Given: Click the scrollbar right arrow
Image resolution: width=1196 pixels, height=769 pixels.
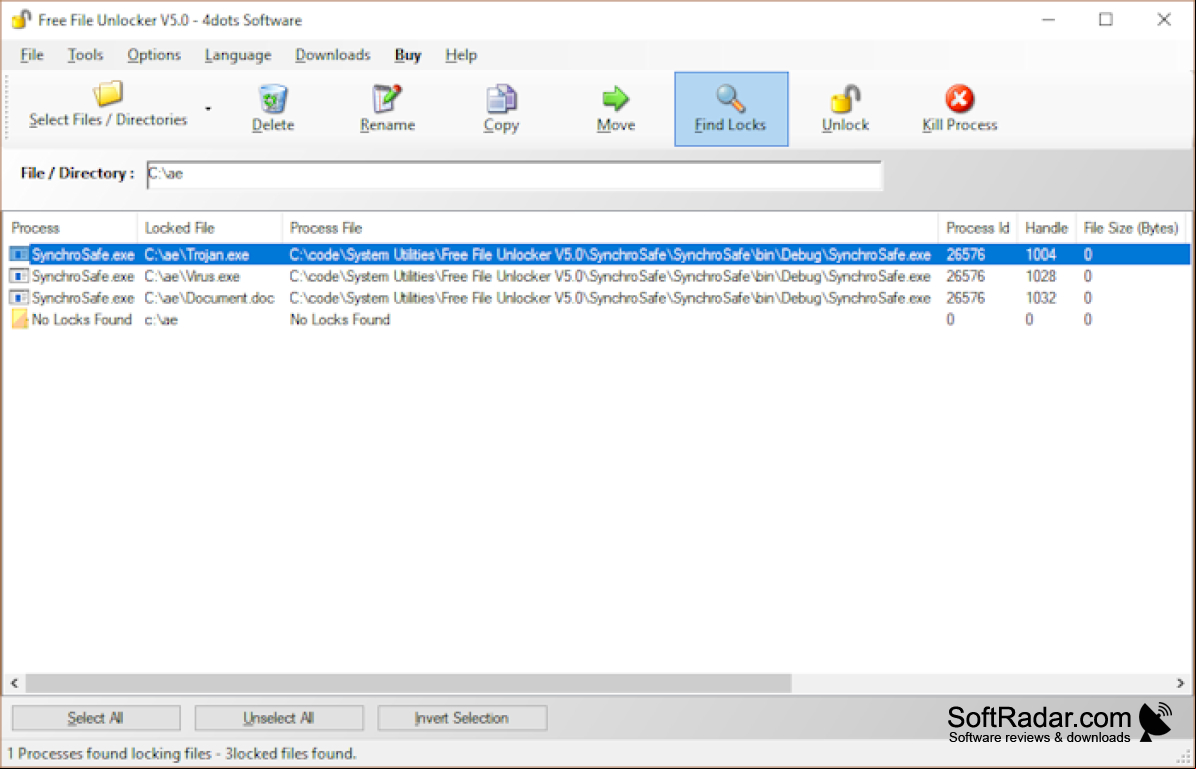Looking at the screenshot, I should (x=1180, y=683).
